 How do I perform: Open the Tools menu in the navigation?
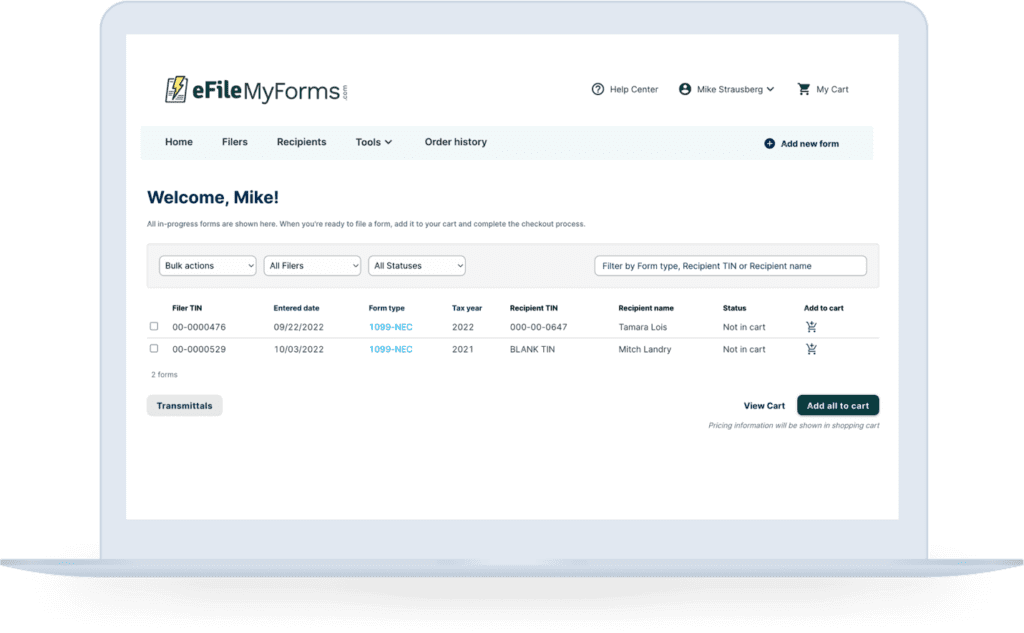(x=373, y=142)
